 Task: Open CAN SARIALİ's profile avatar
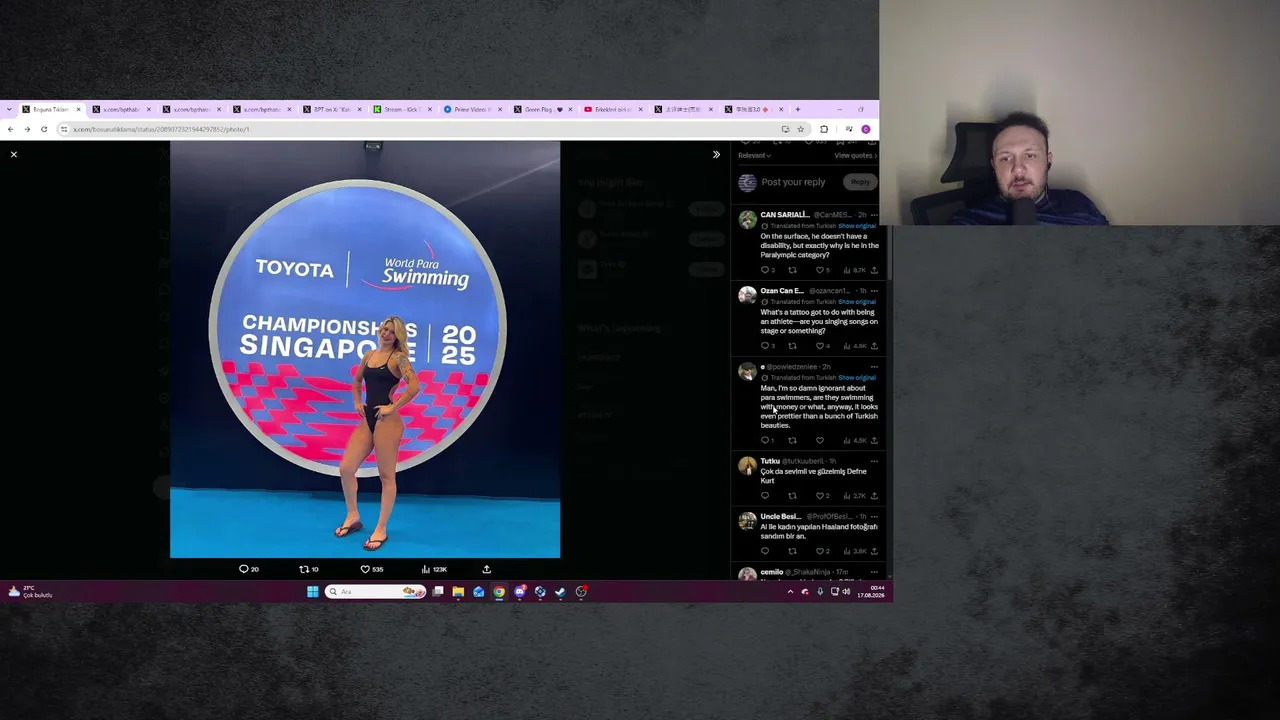(747, 219)
